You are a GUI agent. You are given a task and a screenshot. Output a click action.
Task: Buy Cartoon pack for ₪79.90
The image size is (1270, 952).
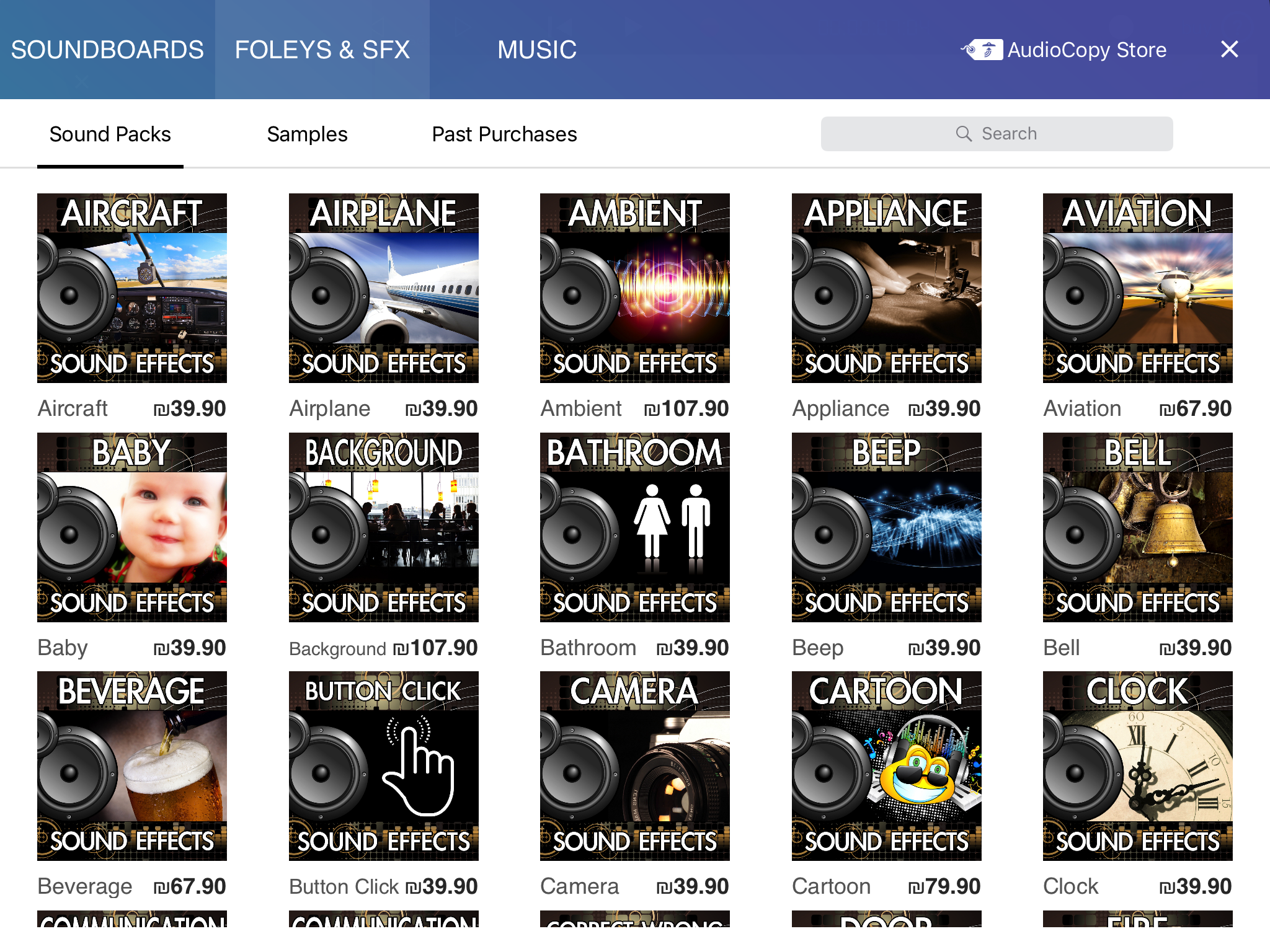coord(944,886)
